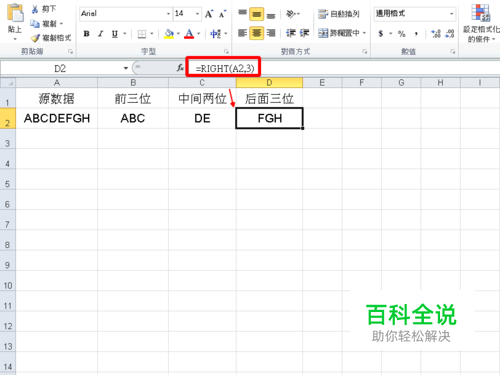Open the font size 14 dropdown
500x375 pixels.
point(197,14)
